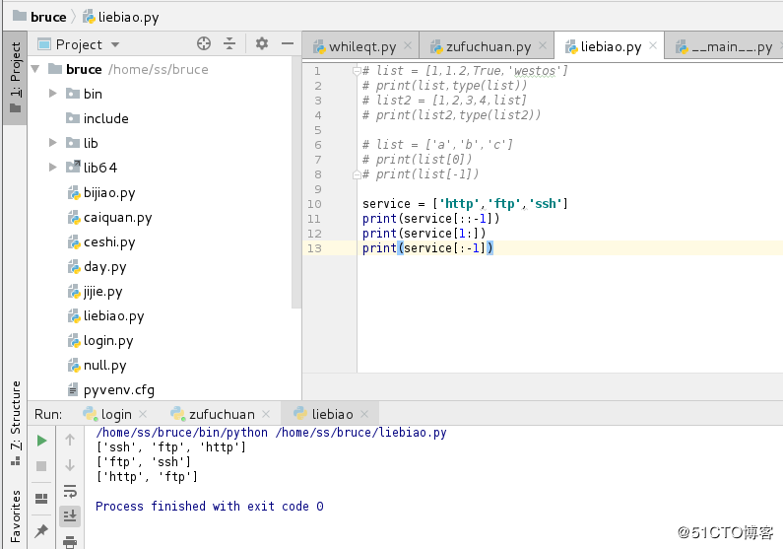Viewport: 783px width, 549px height.
Task: Open the Project view dropdown
Action: tap(115, 44)
